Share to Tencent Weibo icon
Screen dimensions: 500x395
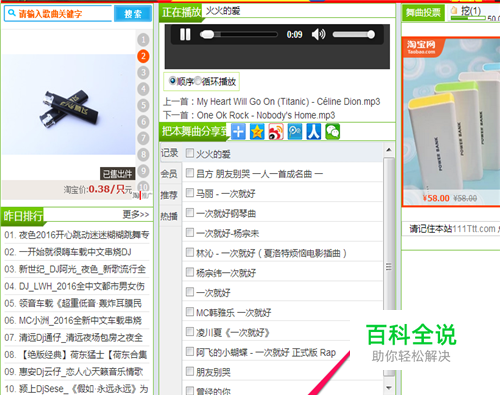[295, 132]
